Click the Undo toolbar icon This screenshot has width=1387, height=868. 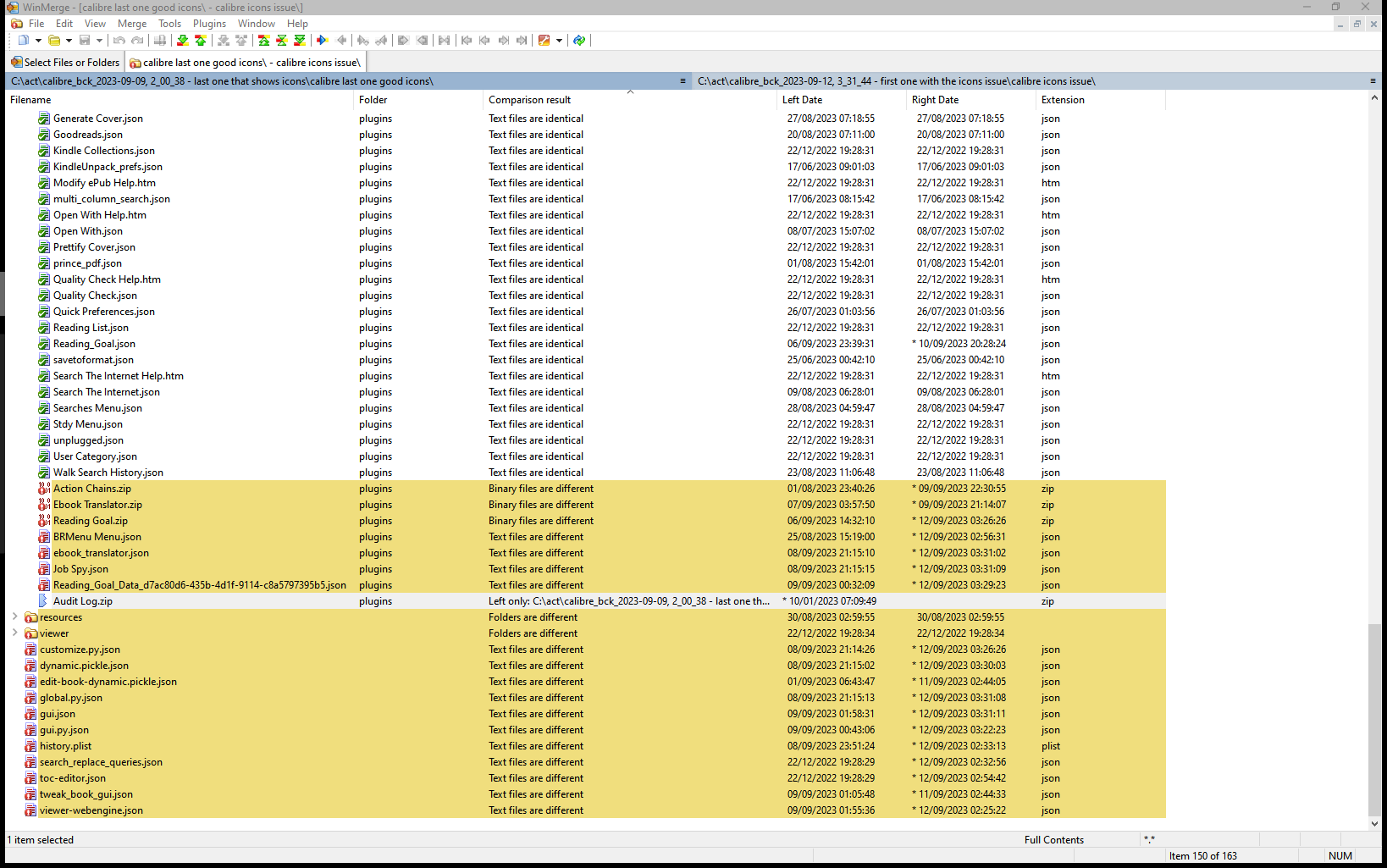(119, 41)
